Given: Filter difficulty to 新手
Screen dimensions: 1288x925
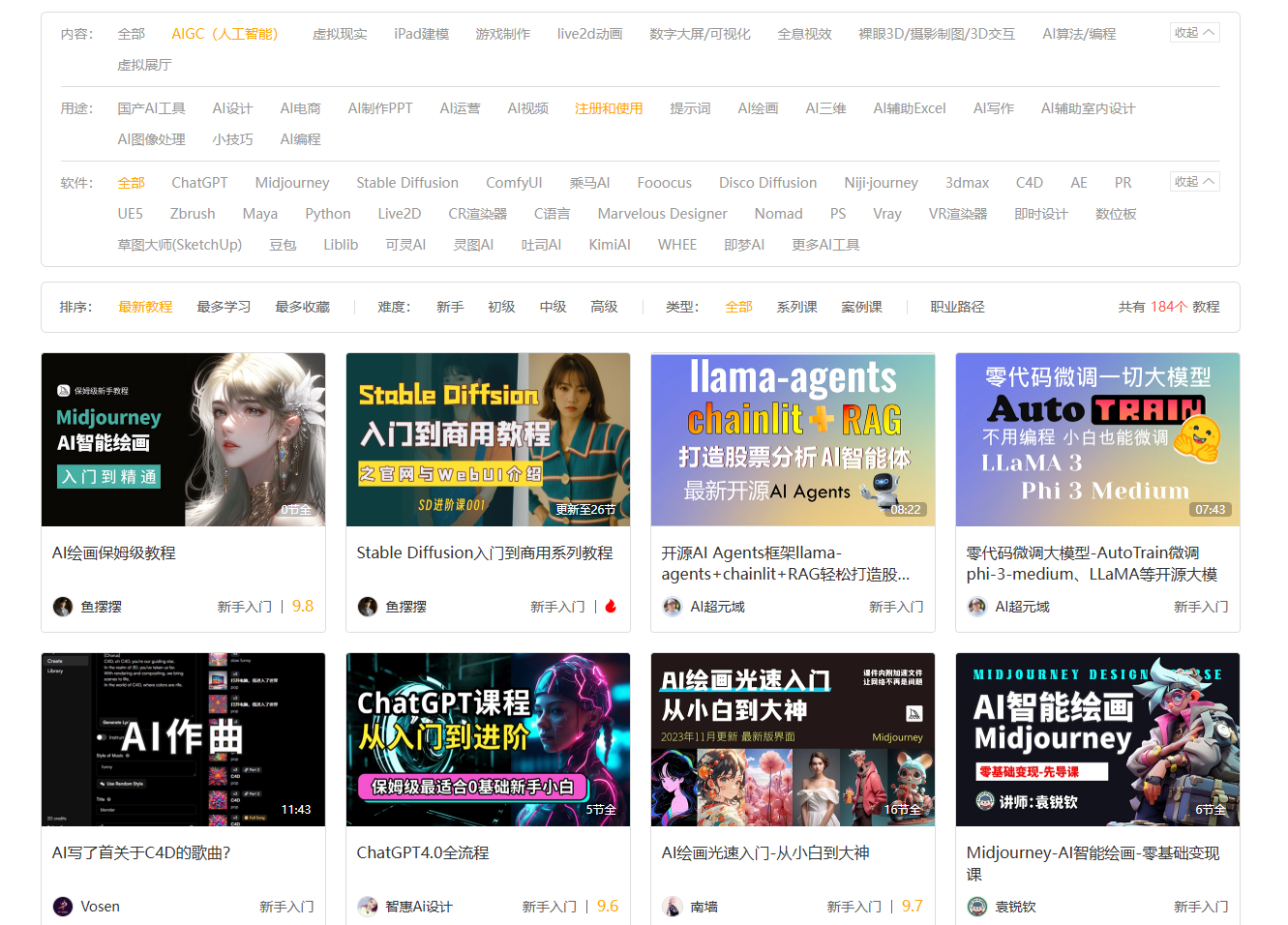Looking at the screenshot, I should [450, 307].
